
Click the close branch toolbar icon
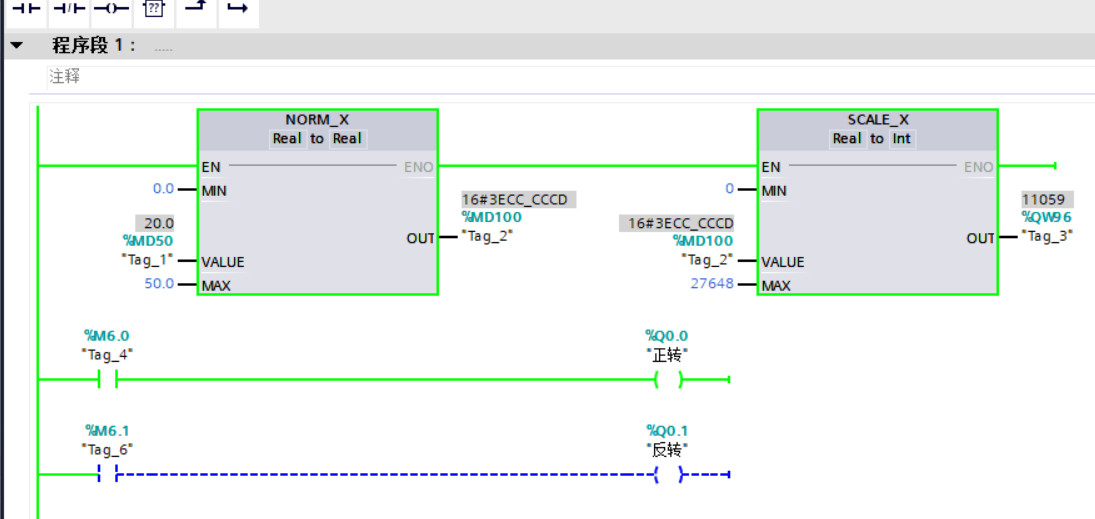[238, 8]
